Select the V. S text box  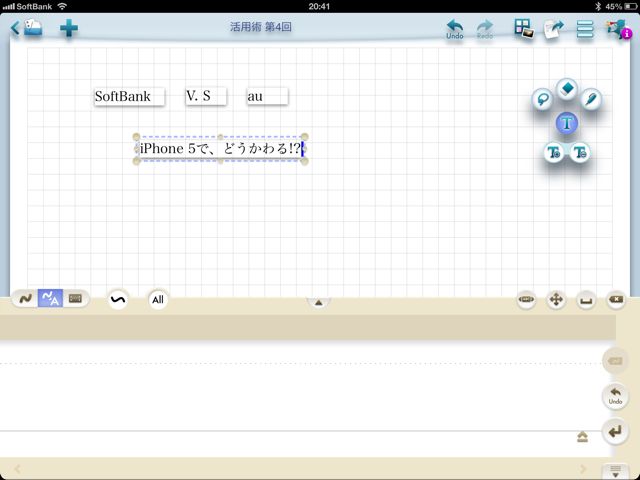click(x=206, y=96)
